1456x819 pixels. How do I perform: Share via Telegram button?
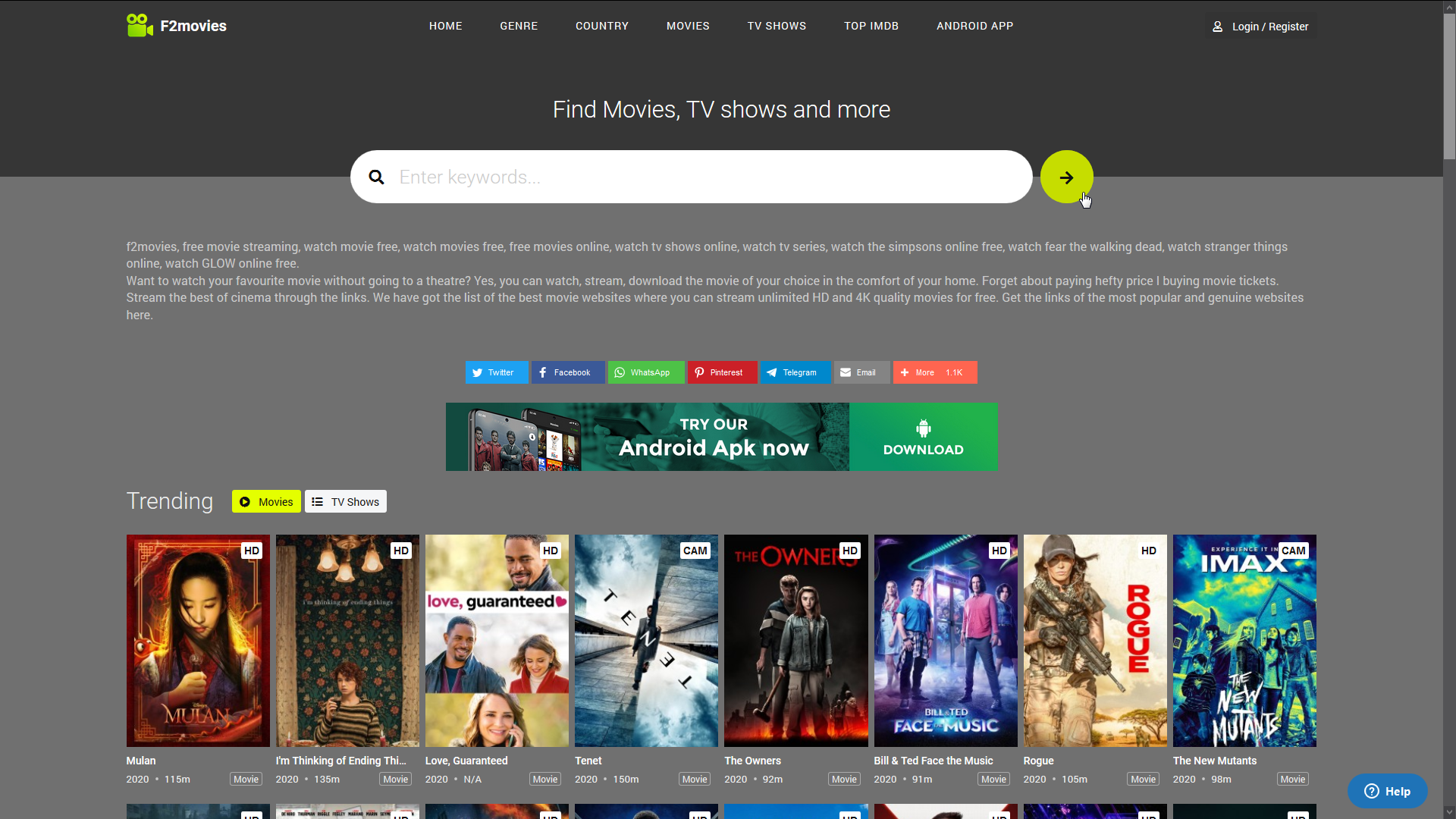click(795, 372)
